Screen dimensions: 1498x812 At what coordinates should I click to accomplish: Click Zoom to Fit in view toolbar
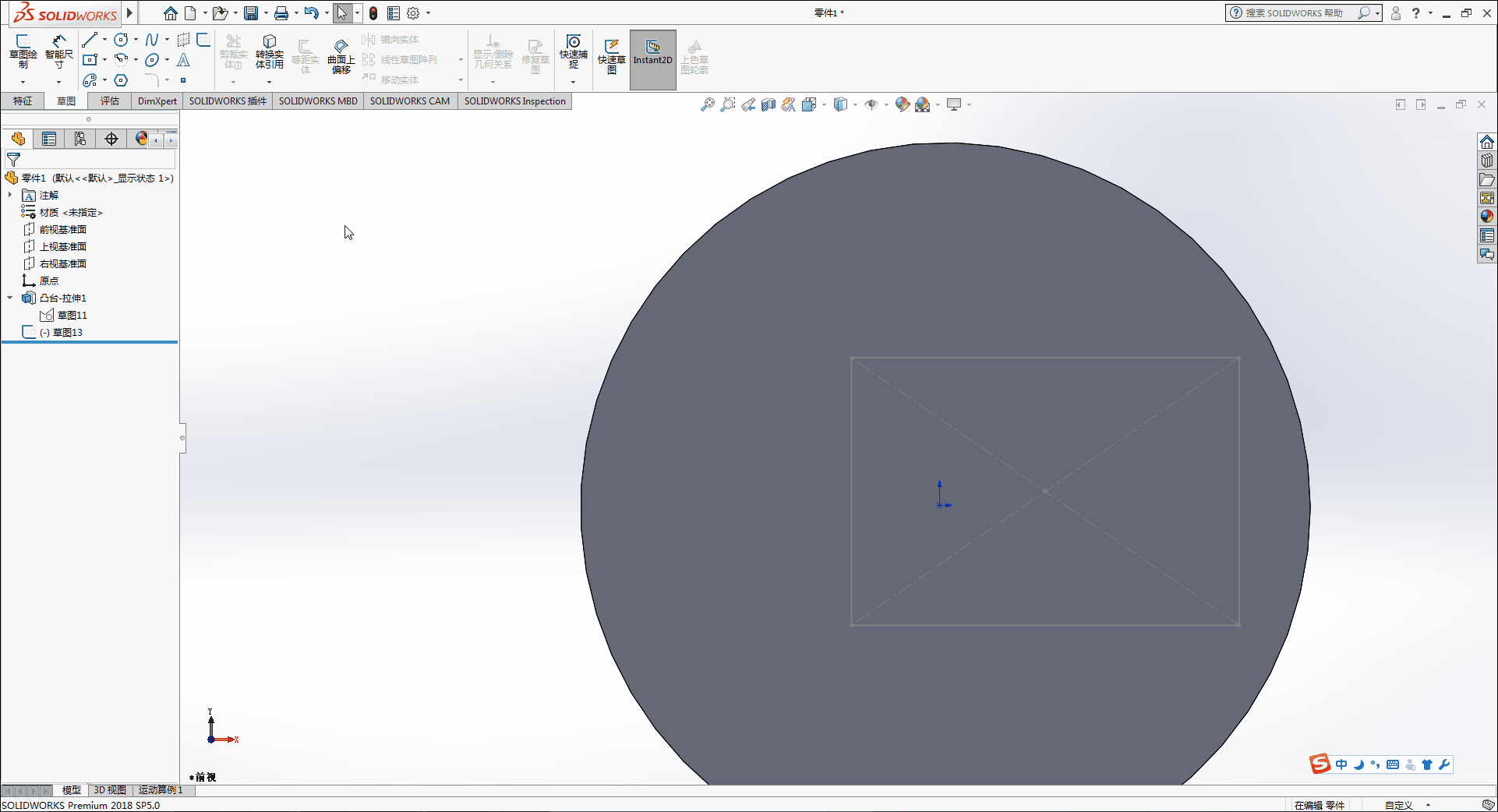coord(707,104)
